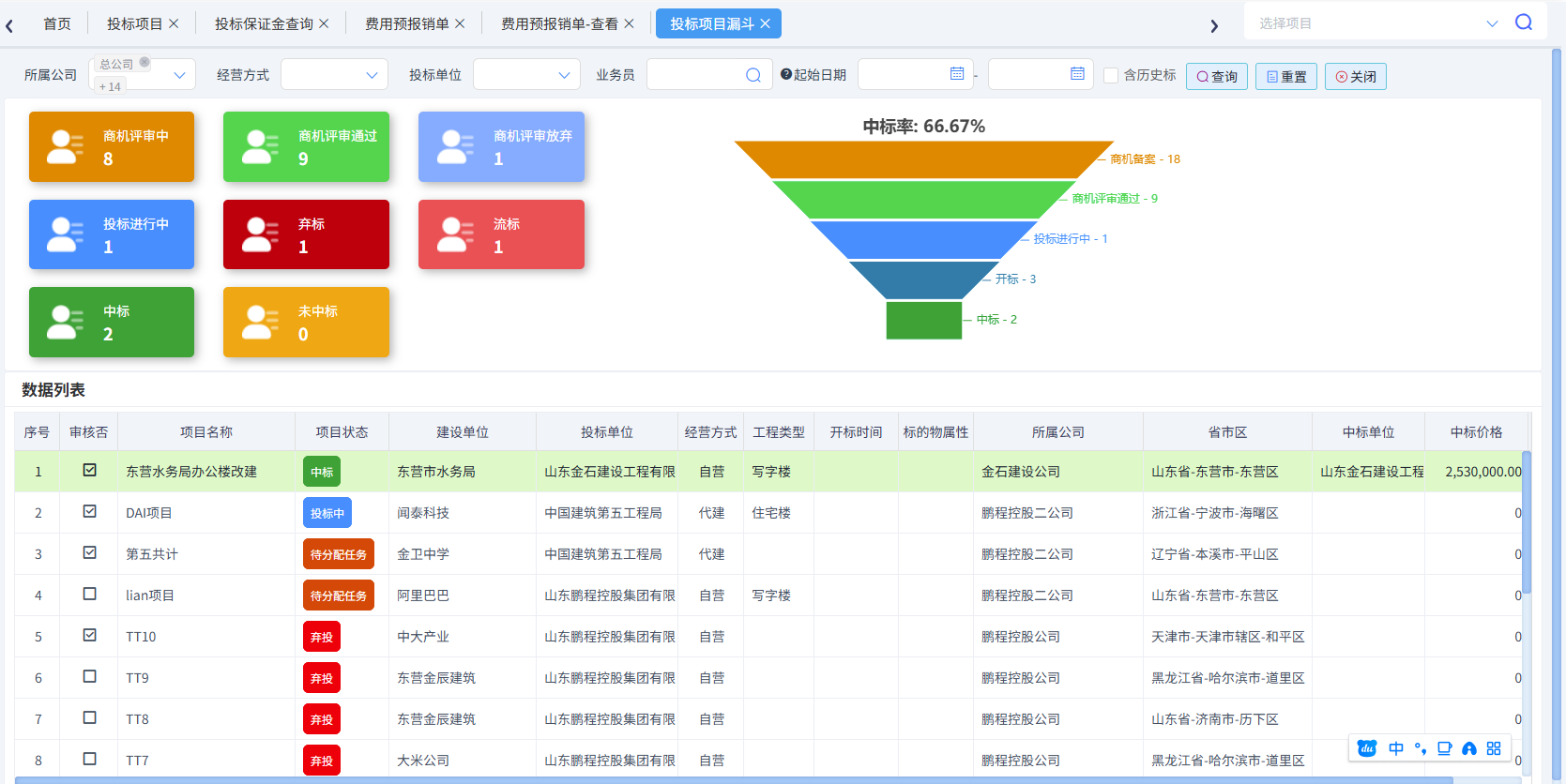
Task: Open the start date calendar picker icon
Action: click(x=956, y=74)
